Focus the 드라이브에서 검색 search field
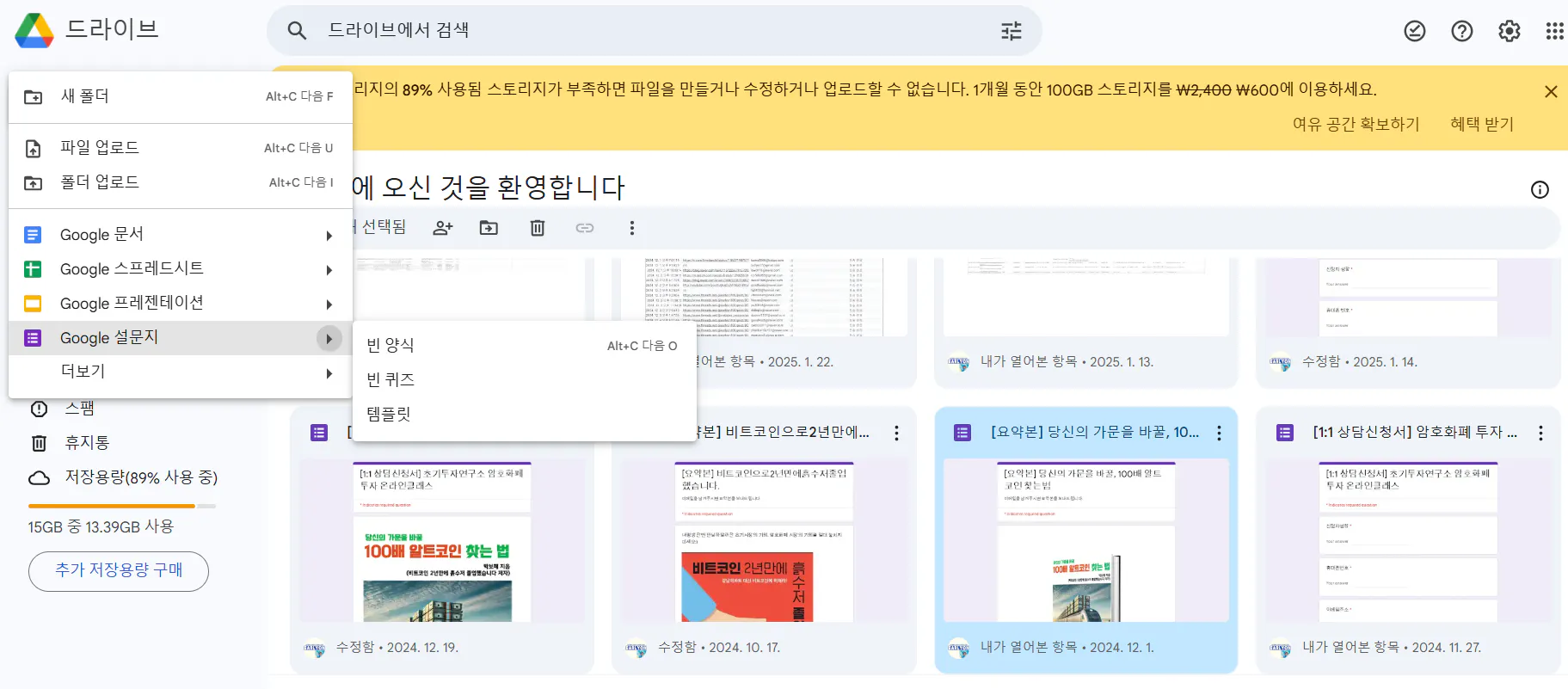The width and height of the screenshot is (1568, 689). pyautogui.click(x=654, y=31)
